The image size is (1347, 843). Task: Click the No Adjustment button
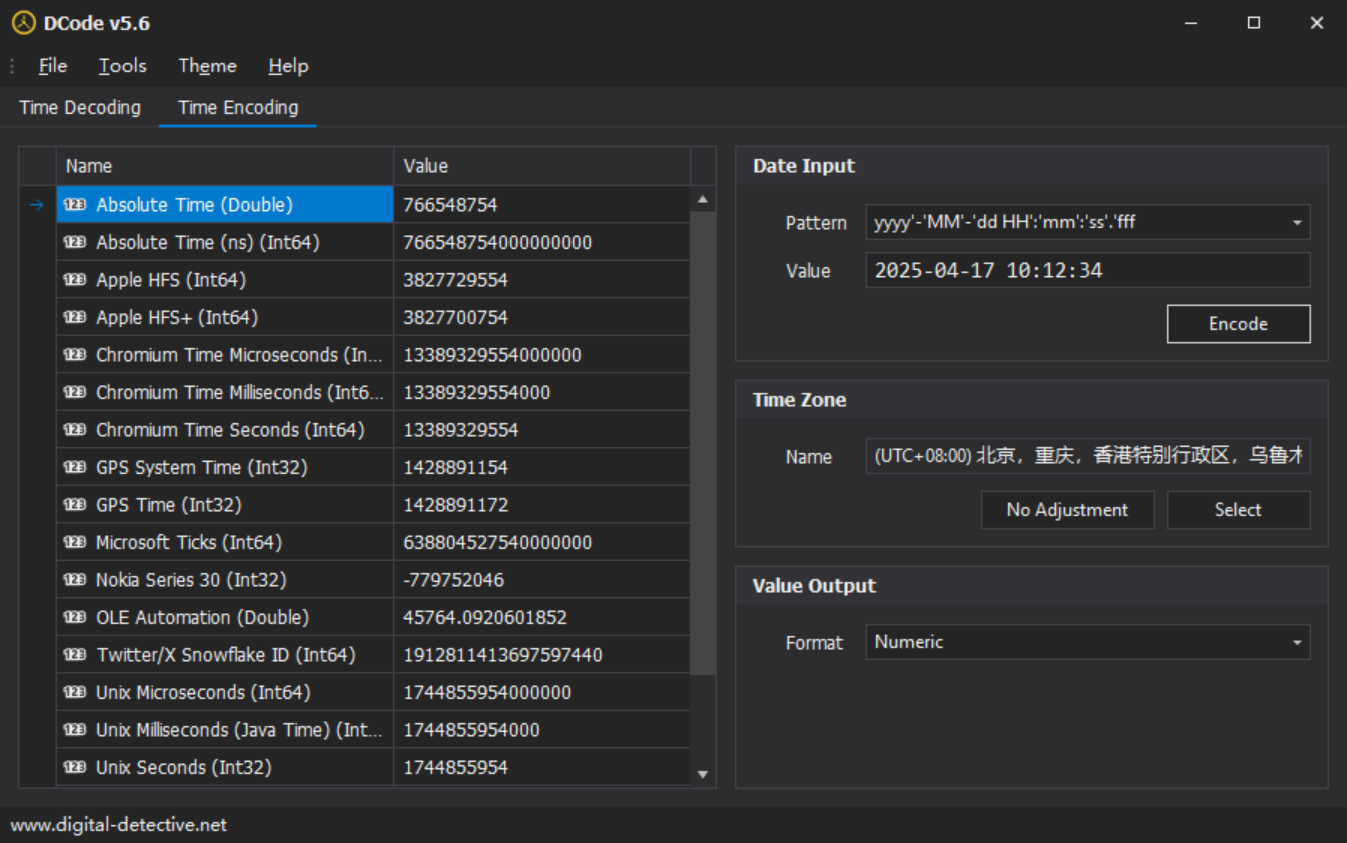pyautogui.click(x=1067, y=510)
